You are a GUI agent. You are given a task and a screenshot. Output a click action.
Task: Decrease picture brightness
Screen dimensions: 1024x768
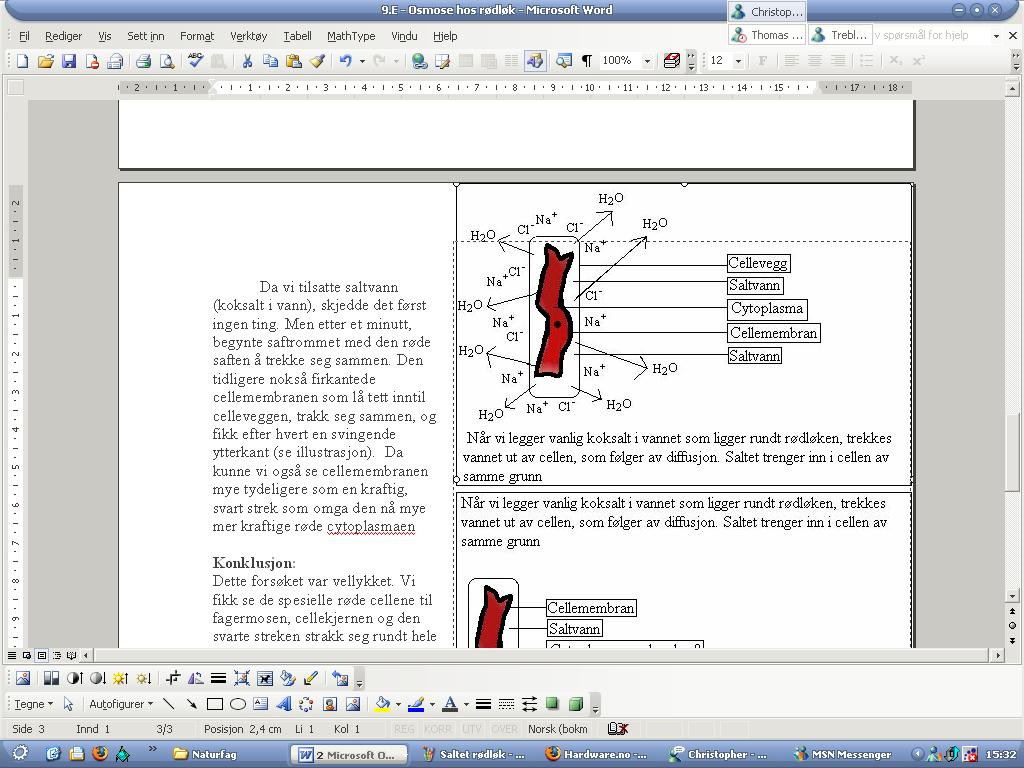143,678
